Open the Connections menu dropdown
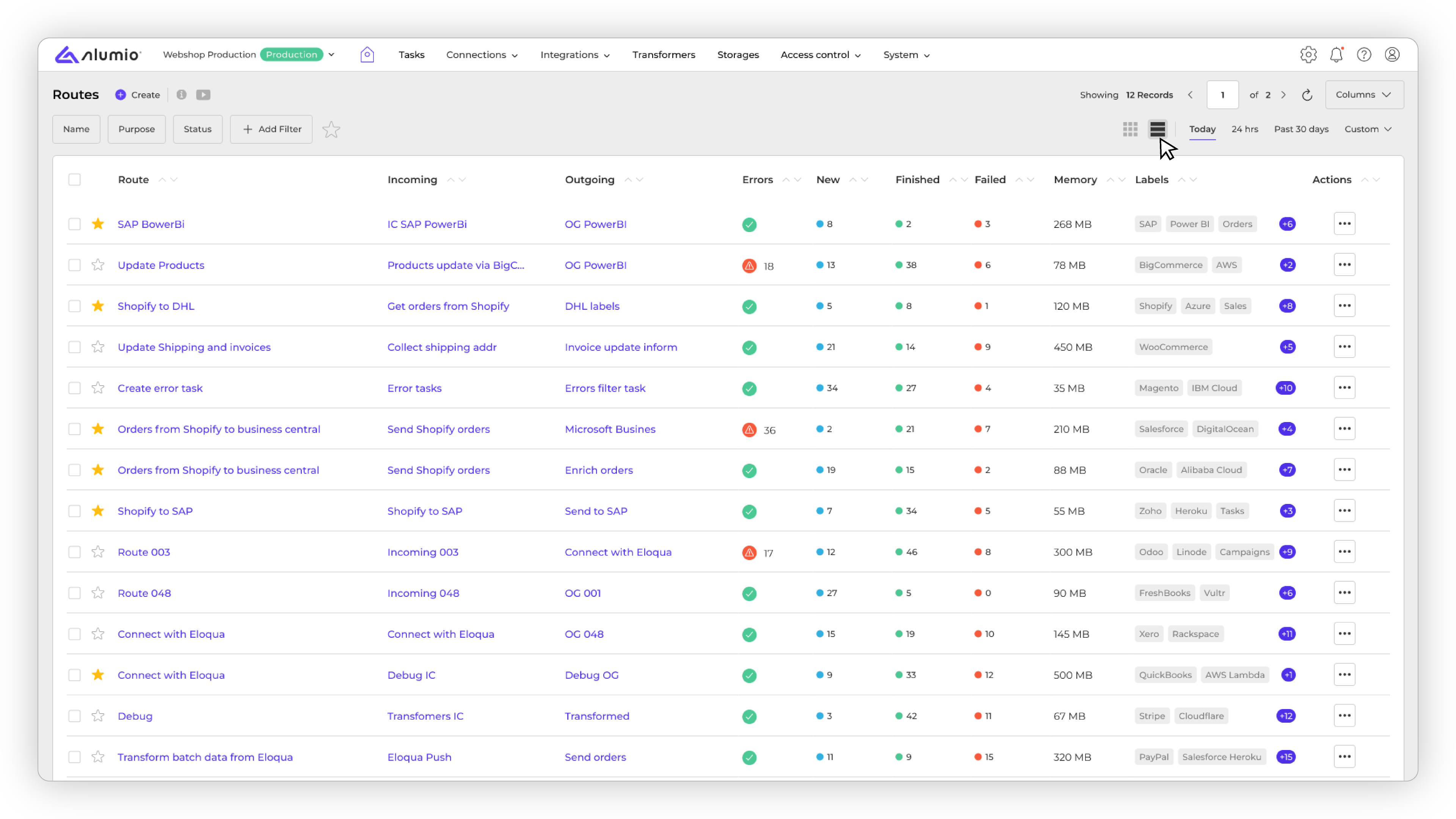This screenshot has height=819, width=1456. pyautogui.click(x=482, y=55)
